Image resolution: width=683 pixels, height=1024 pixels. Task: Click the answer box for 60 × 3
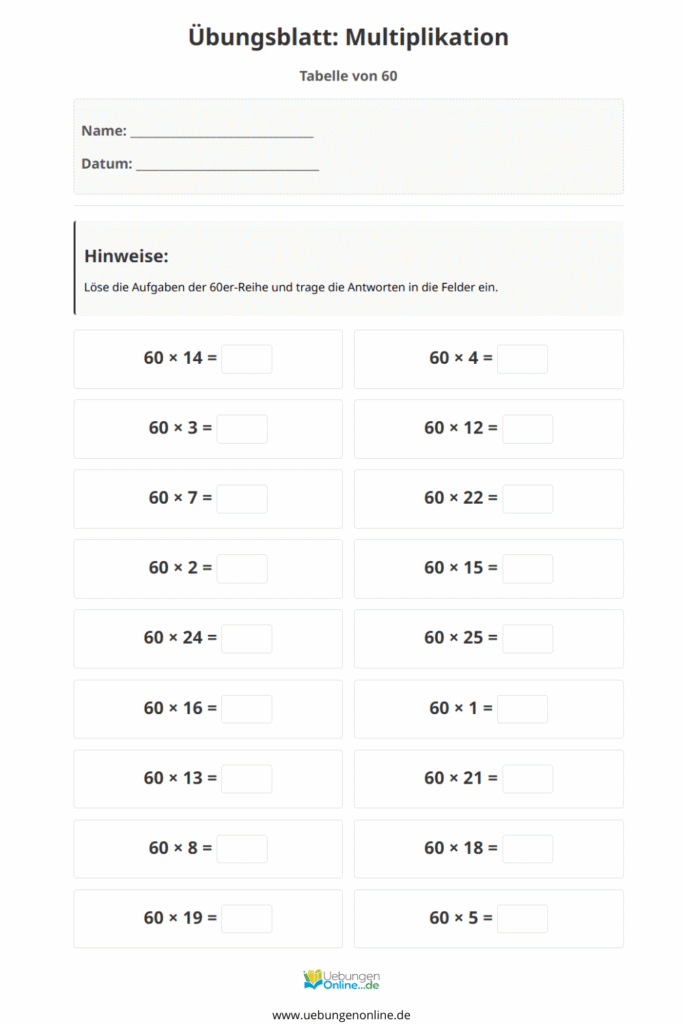coord(242,428)
